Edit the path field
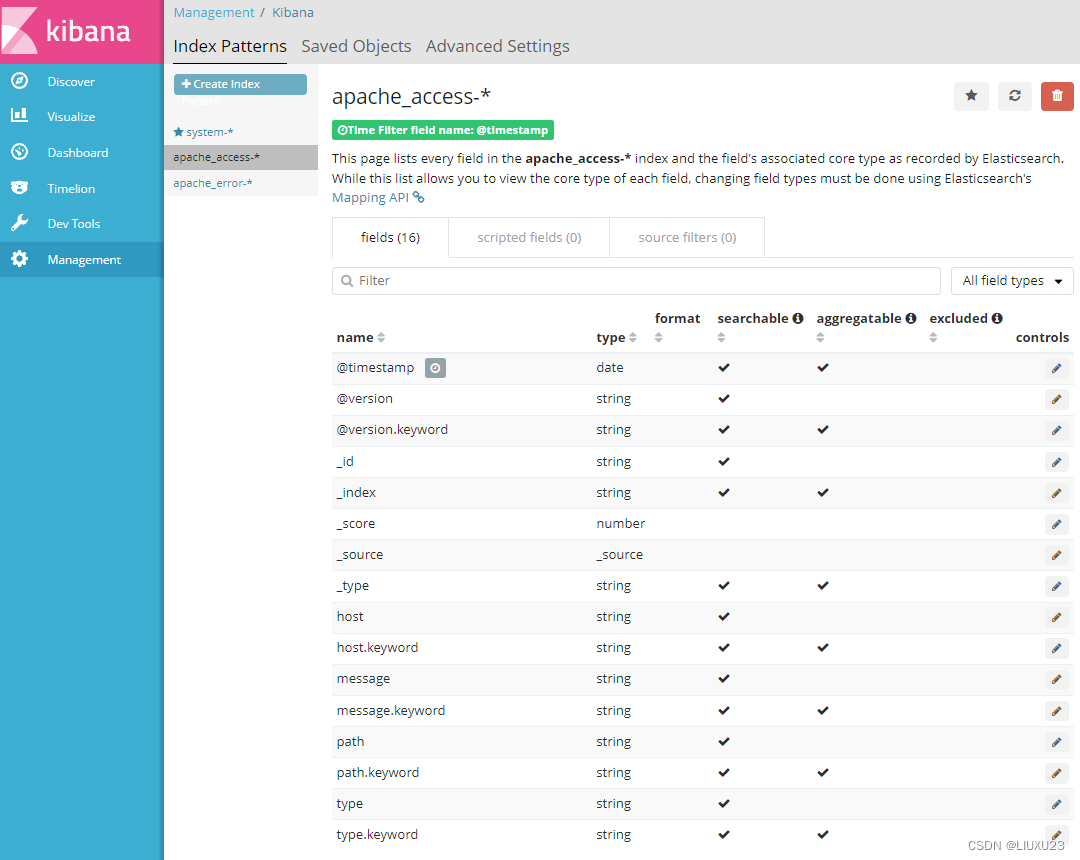 [1057, 742]
